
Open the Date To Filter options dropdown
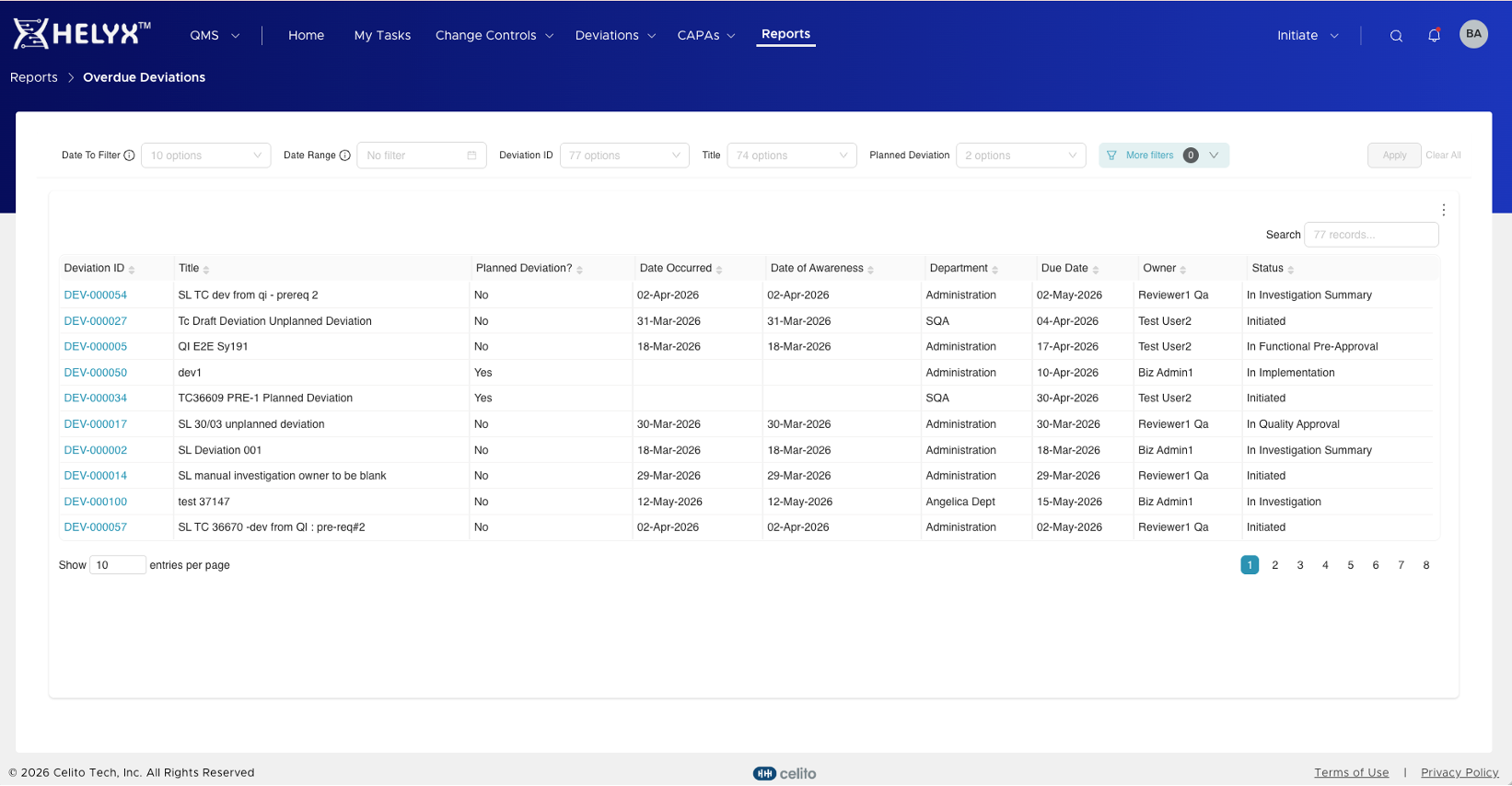point(205,156)
